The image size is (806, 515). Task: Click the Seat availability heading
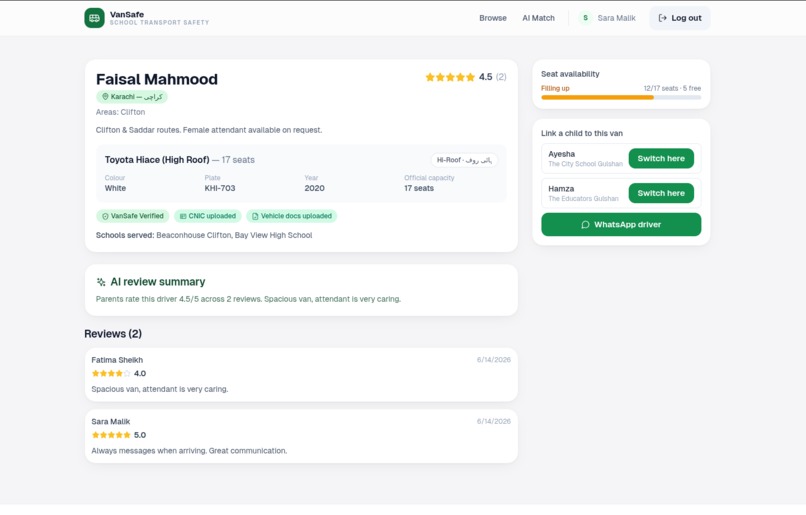tap(570, 74)
